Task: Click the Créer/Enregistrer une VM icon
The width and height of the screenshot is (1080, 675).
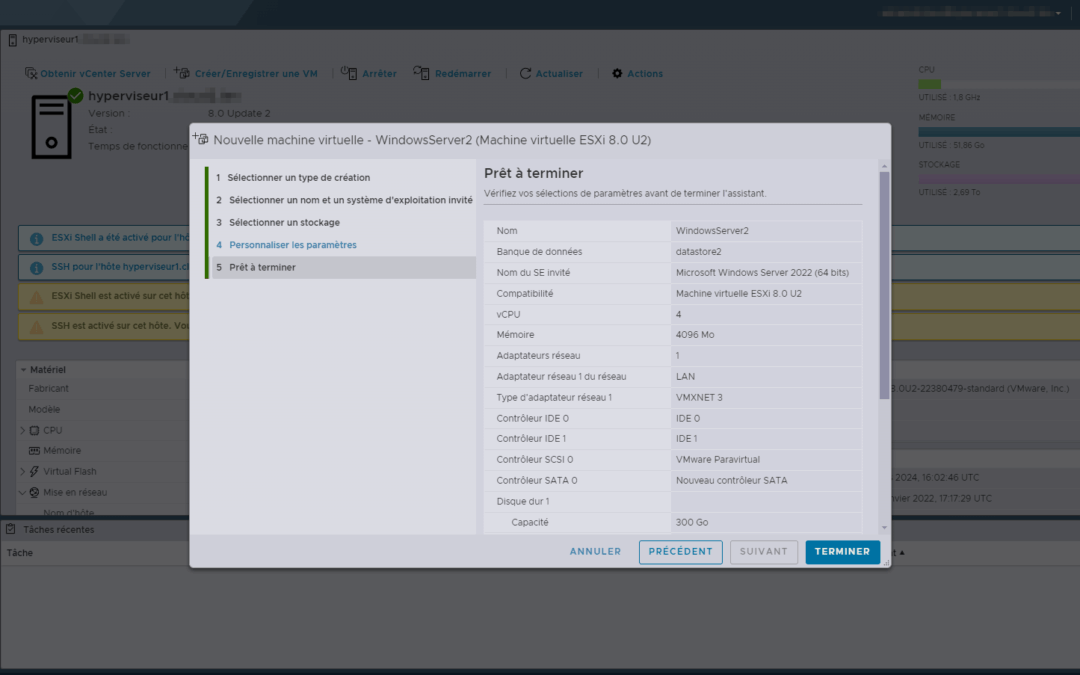Action: click(182, 72)
